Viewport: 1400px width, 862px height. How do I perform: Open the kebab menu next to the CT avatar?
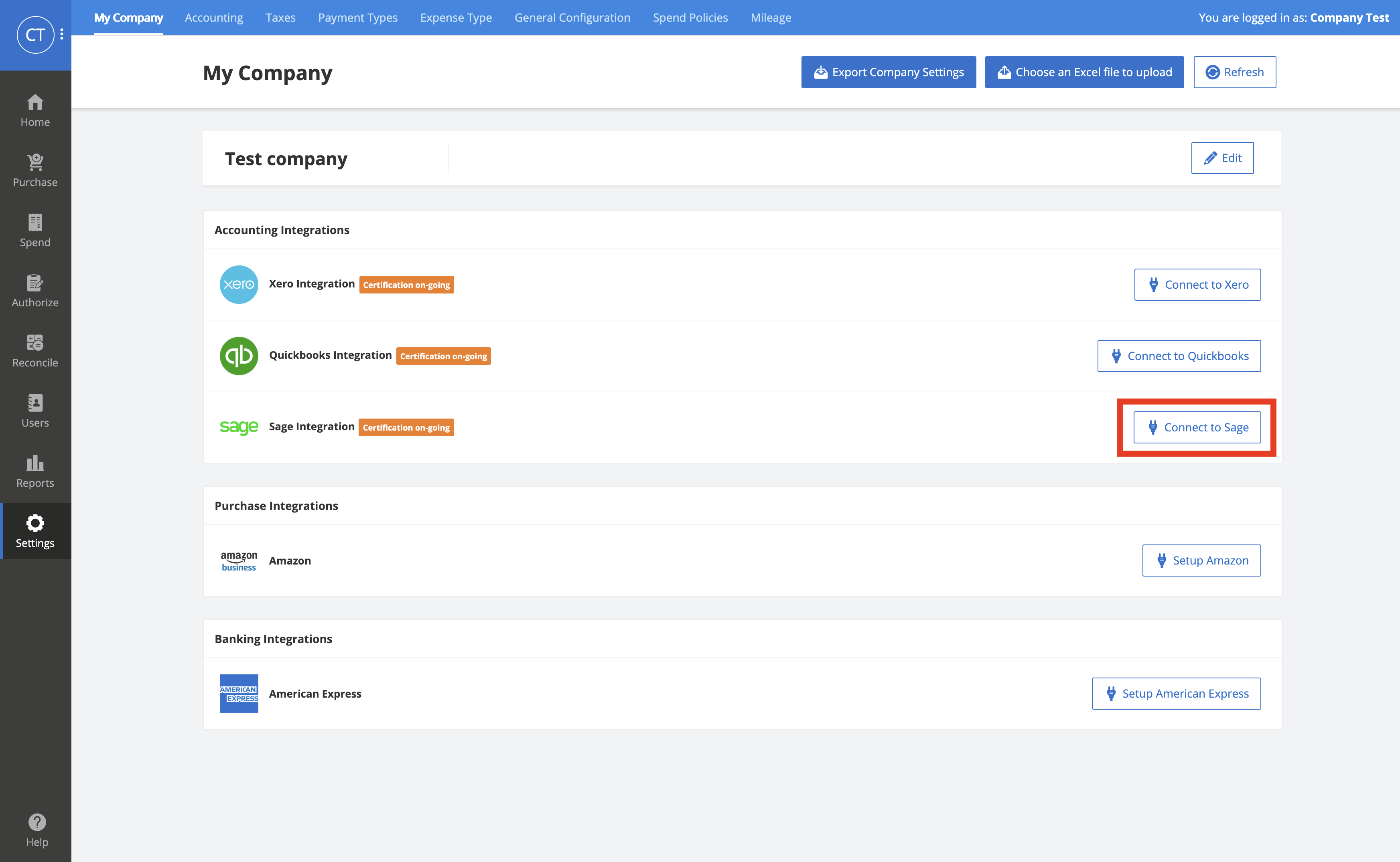[x=61, y=34]
